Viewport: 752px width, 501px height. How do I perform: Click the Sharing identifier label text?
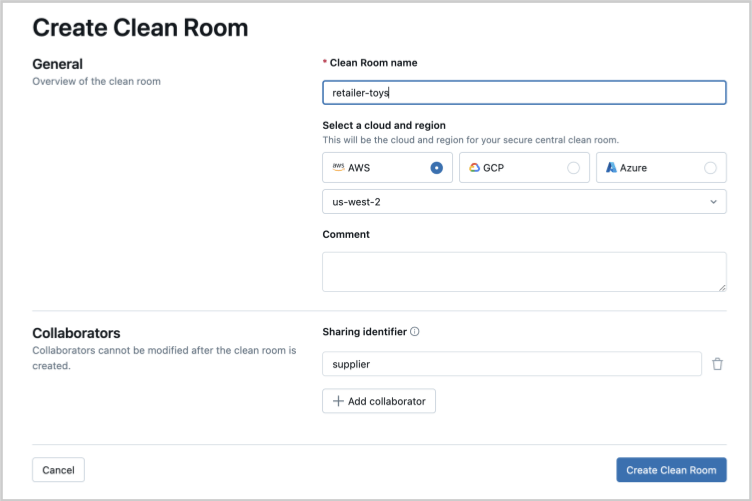point(364,332)
